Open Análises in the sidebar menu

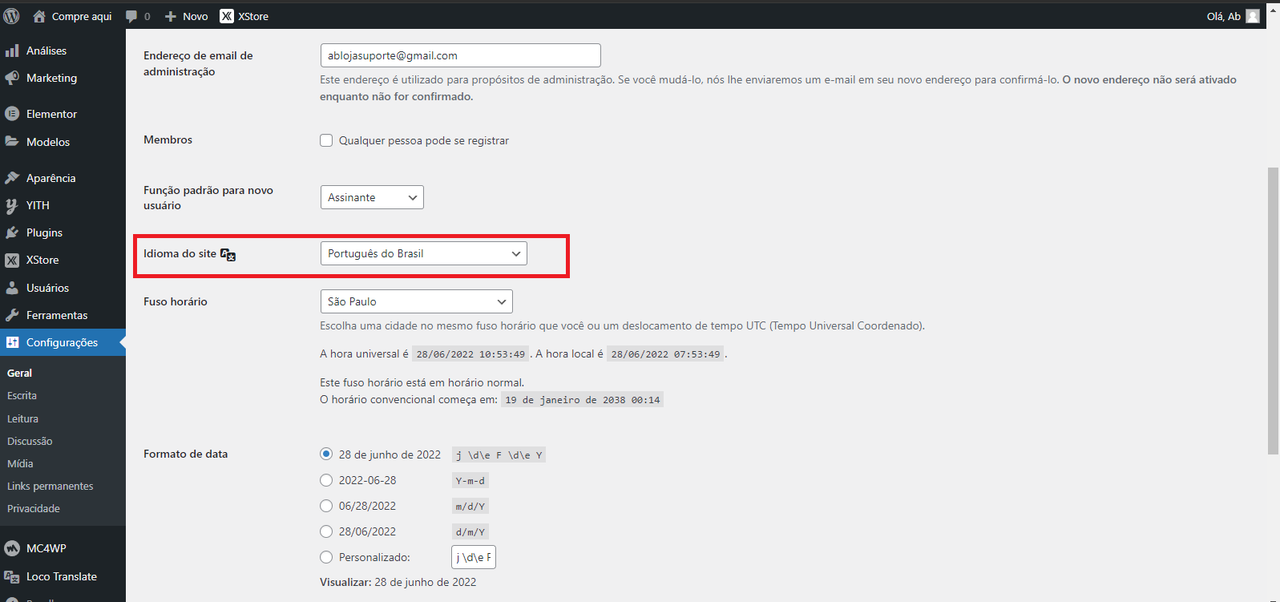[46, 50]
